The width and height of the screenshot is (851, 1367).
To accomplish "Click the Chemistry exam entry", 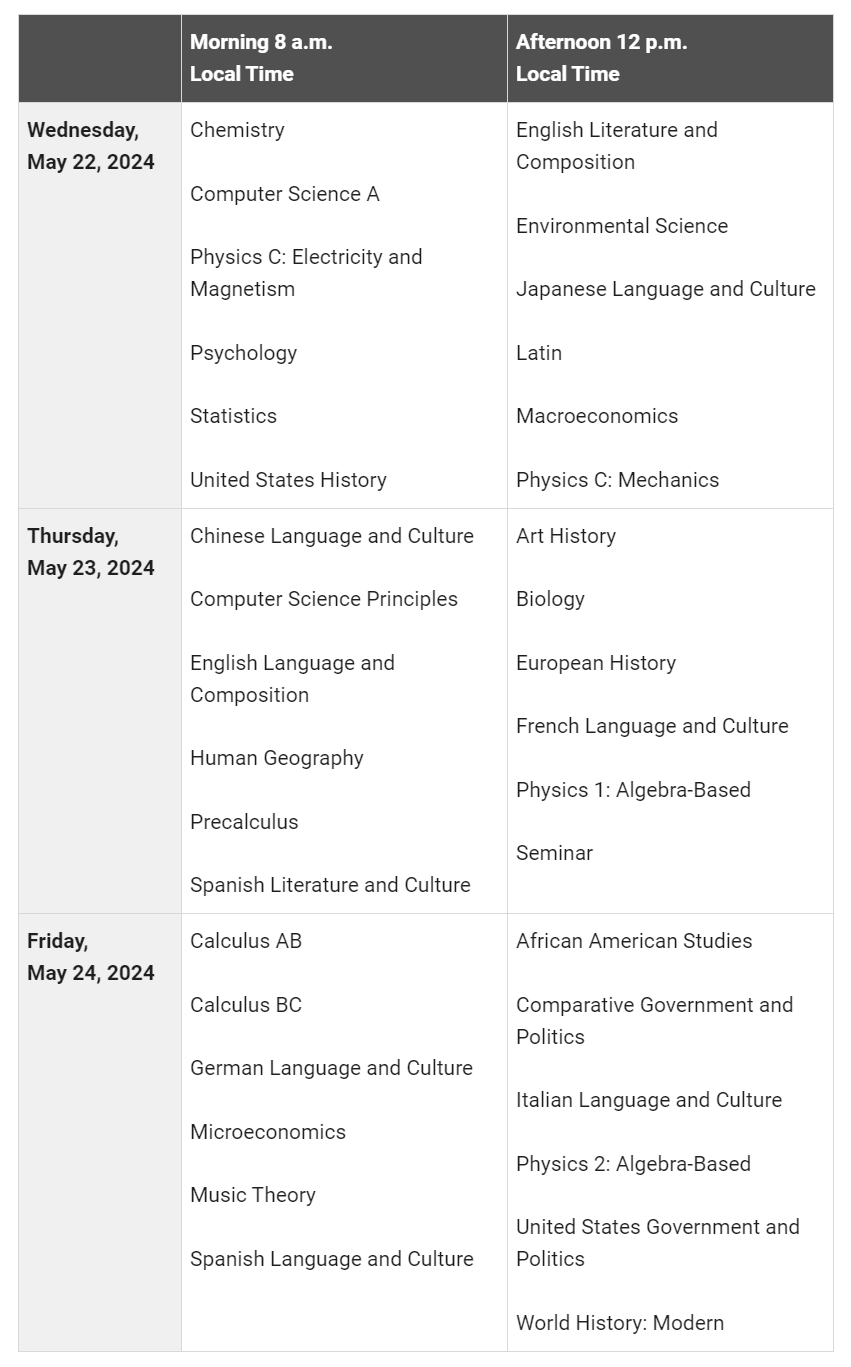I will pos(237,130).
